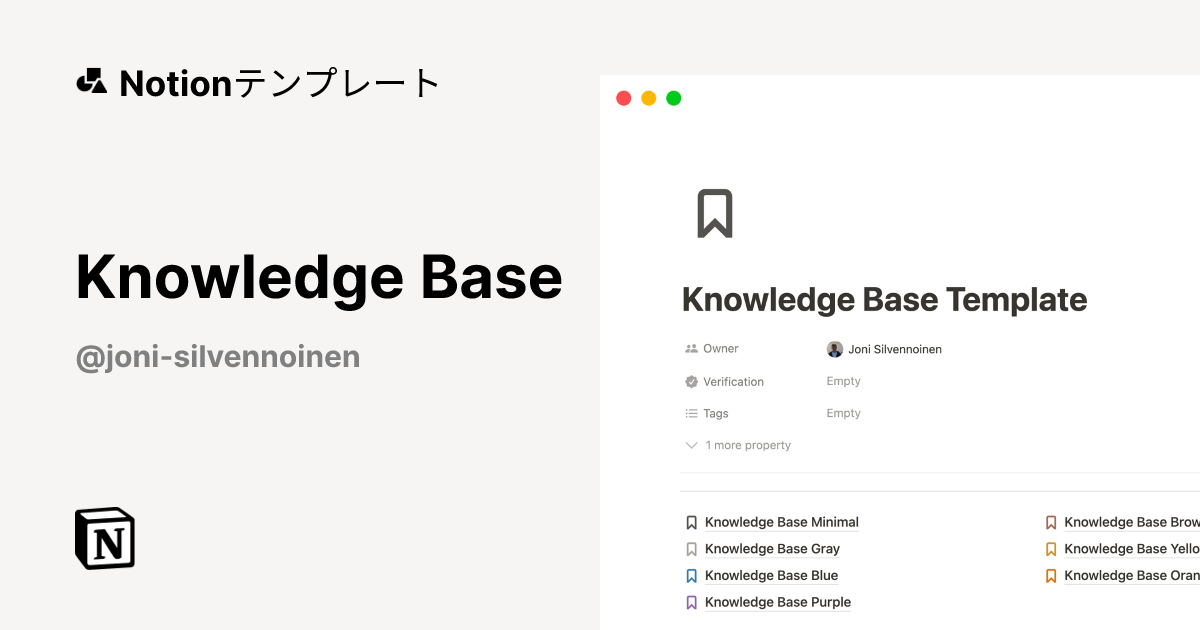
Task: Click the Tags list icon
Action: pos(691,413)
